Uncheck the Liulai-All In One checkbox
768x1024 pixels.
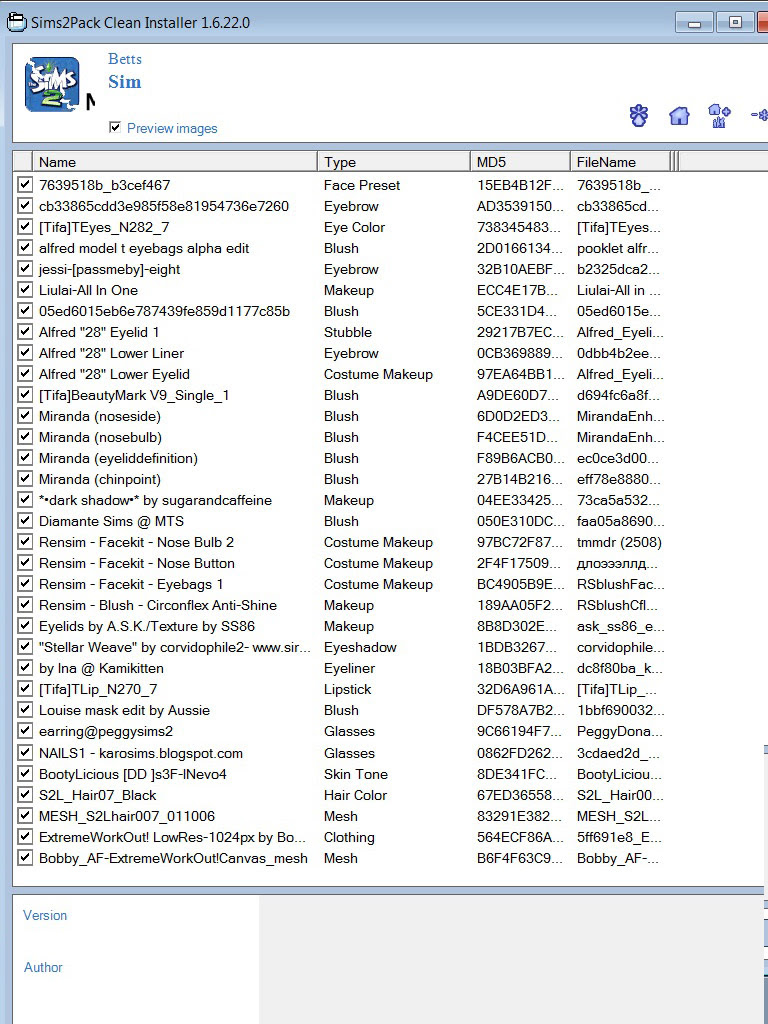pos(25,290)
